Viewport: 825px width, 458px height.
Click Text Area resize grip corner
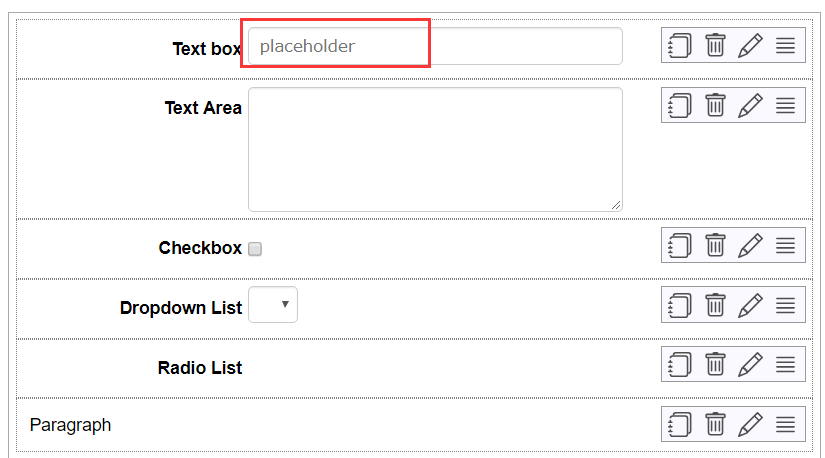[x=616, y=205]
